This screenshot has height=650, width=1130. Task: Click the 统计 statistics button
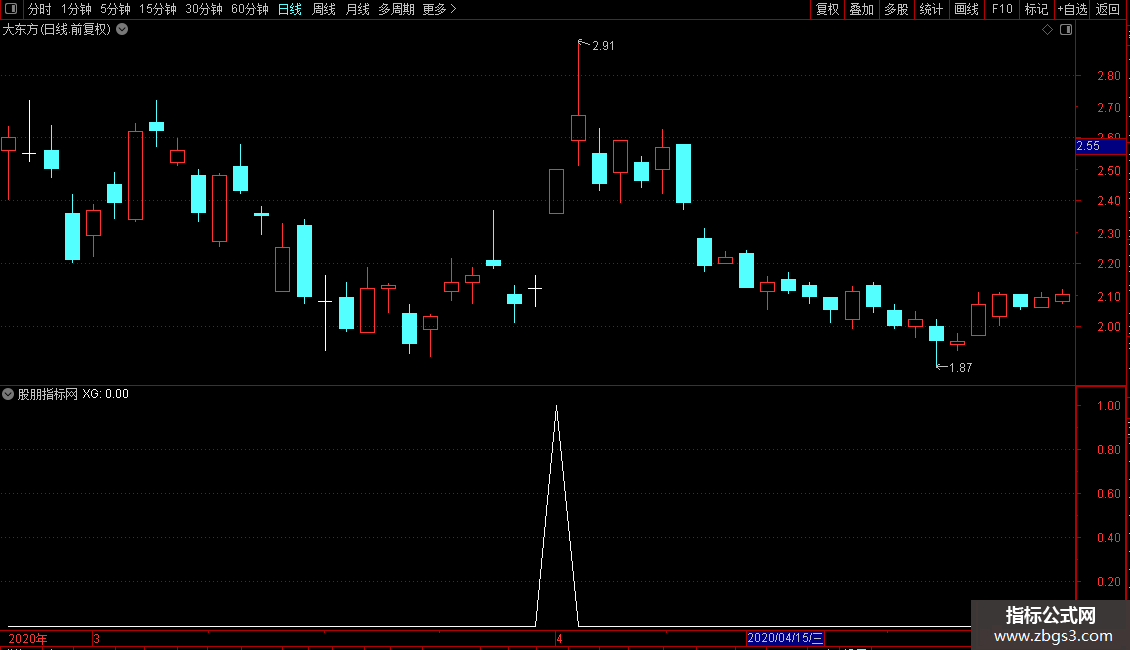930,9
